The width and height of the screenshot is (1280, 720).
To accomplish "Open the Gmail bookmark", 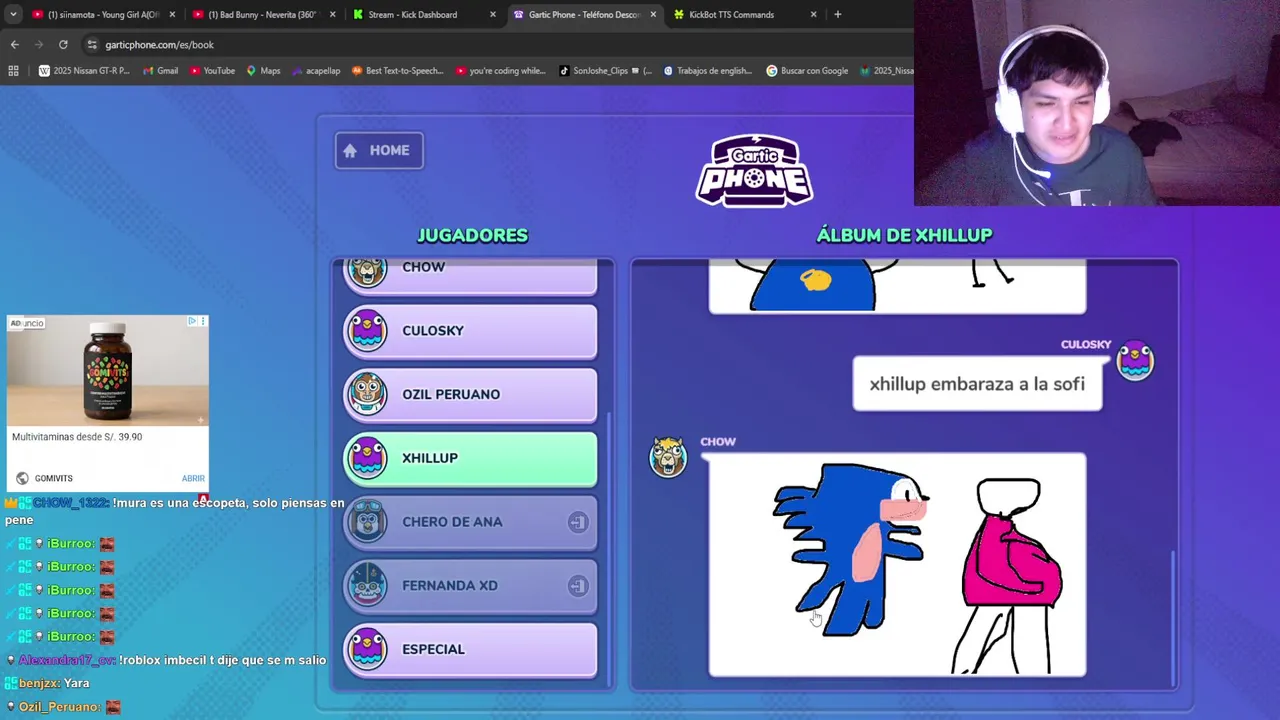I will (160, 71).
